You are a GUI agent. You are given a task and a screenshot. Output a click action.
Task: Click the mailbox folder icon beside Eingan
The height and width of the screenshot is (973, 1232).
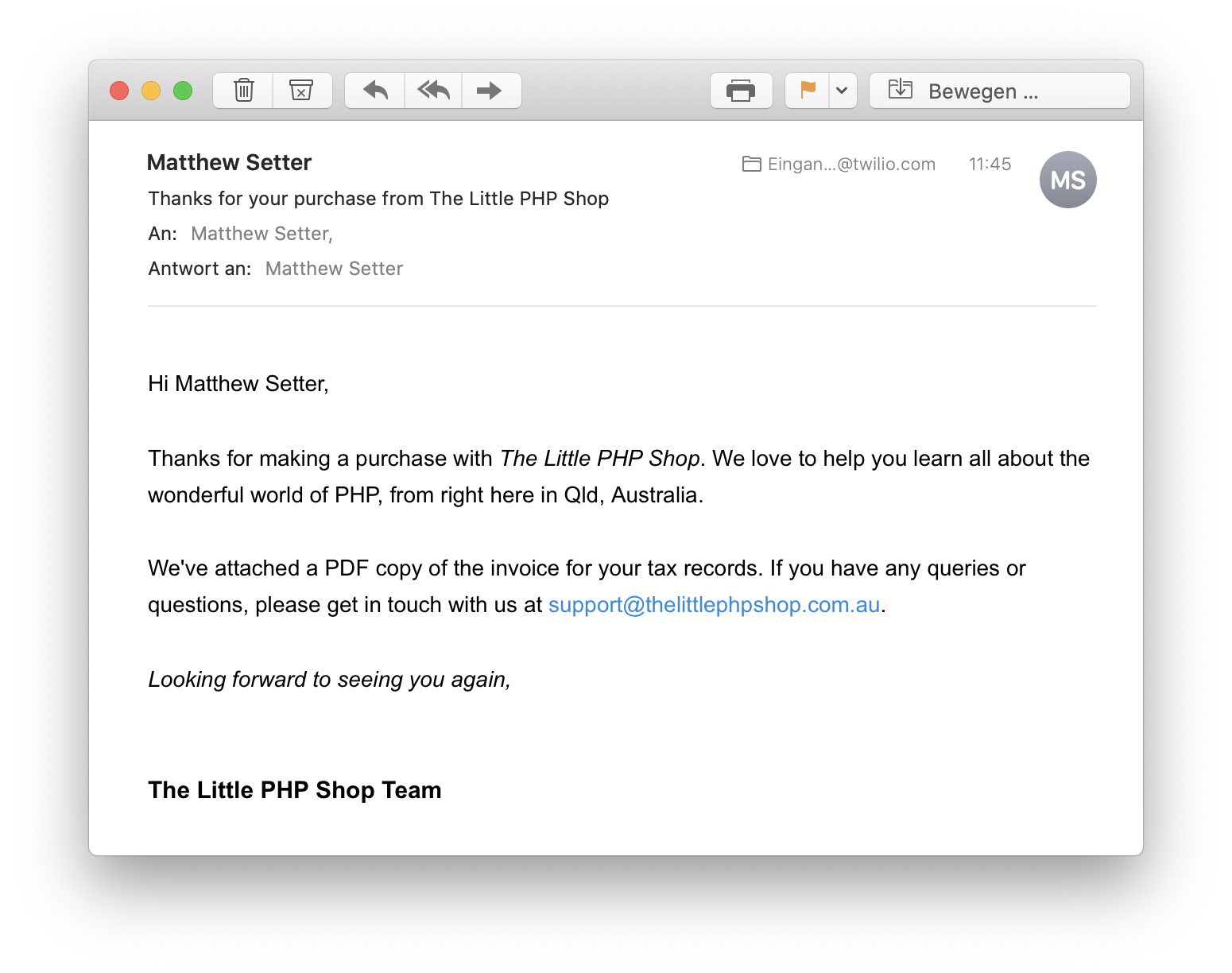[752, 164]
